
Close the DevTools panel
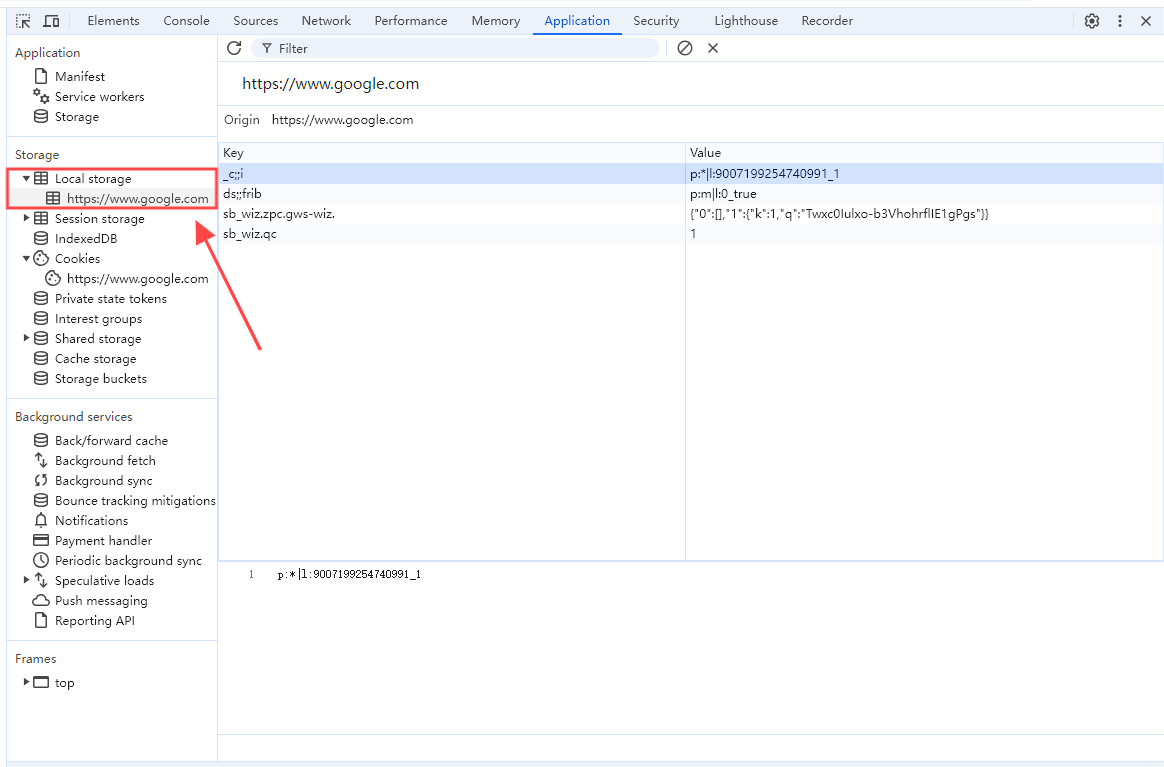tap(1145, 21)
